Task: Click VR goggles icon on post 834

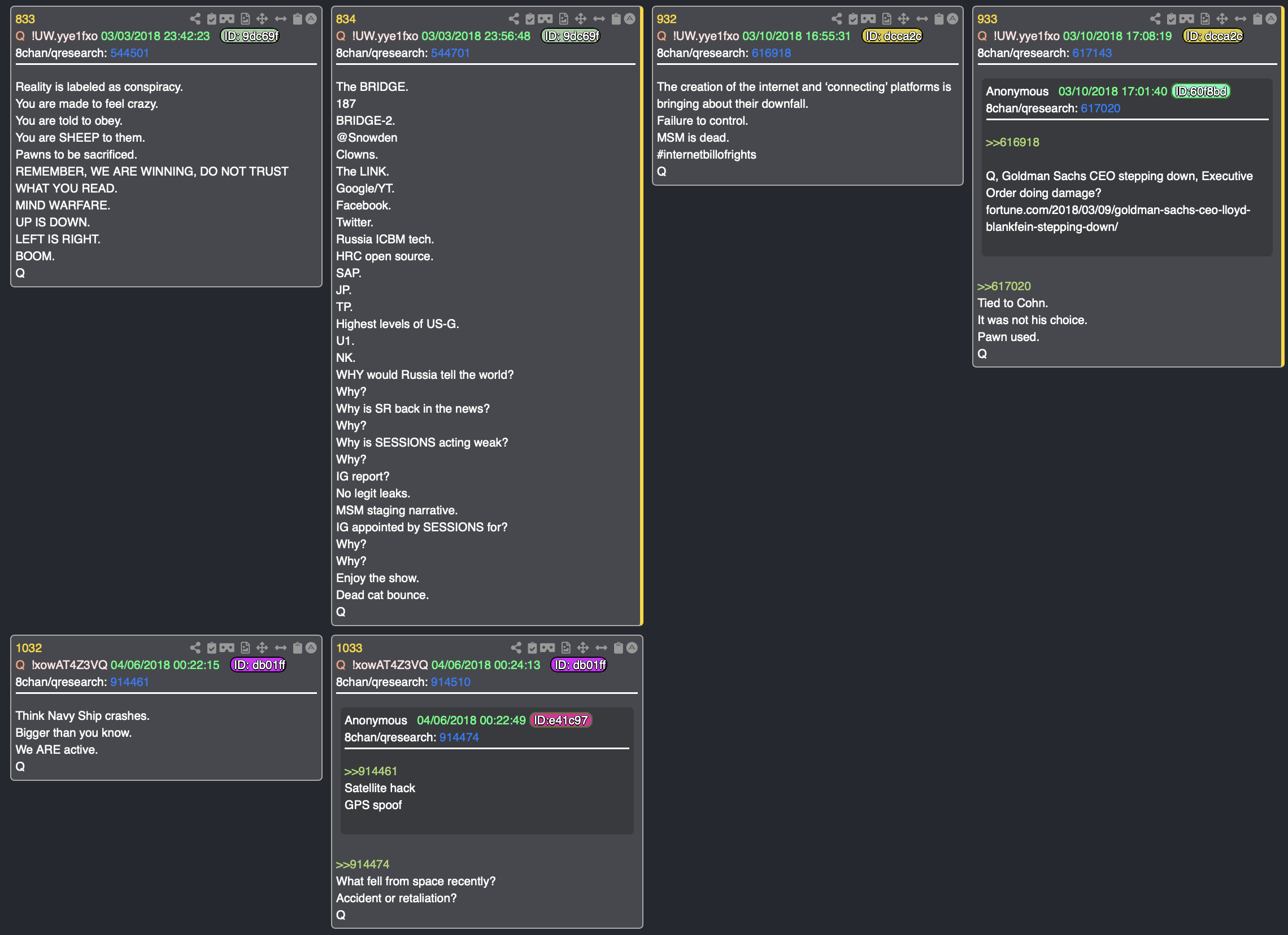Action: [546, 19]
